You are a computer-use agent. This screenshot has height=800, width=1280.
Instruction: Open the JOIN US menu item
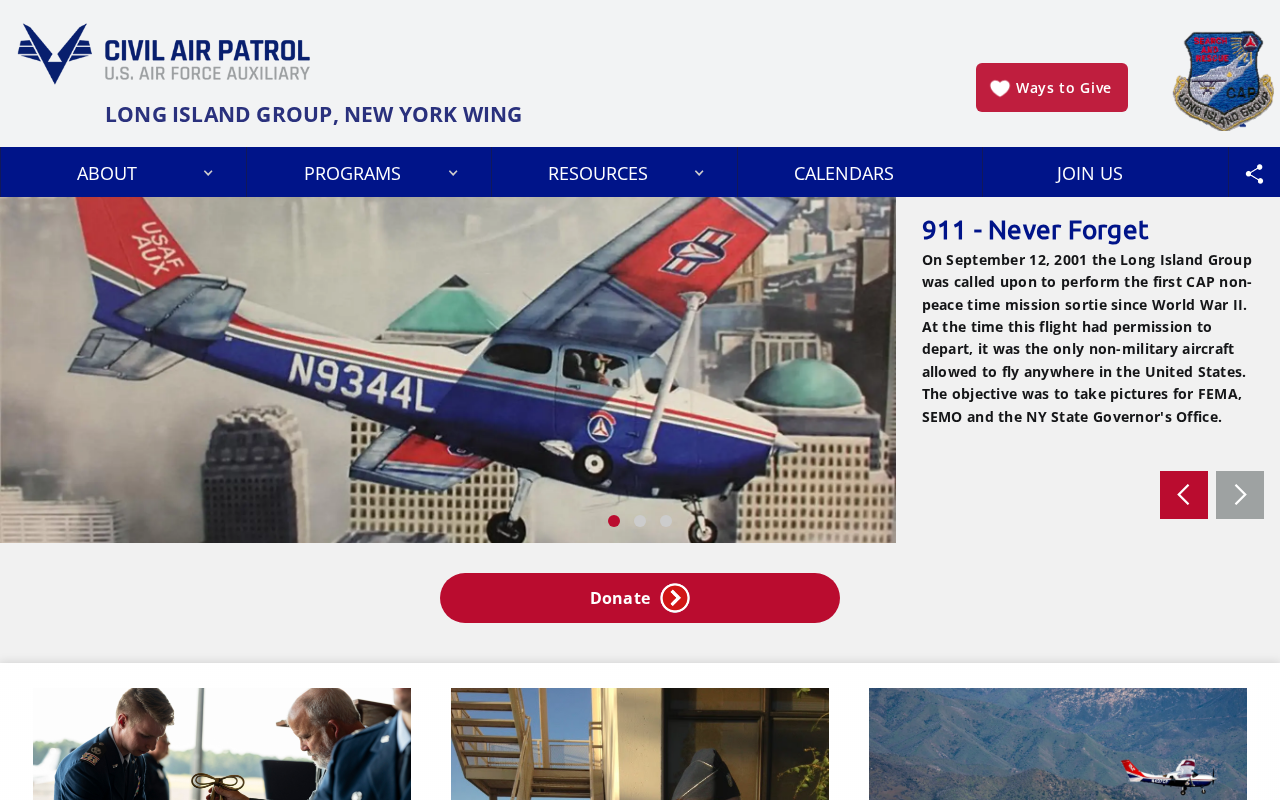coord(1090,173)
